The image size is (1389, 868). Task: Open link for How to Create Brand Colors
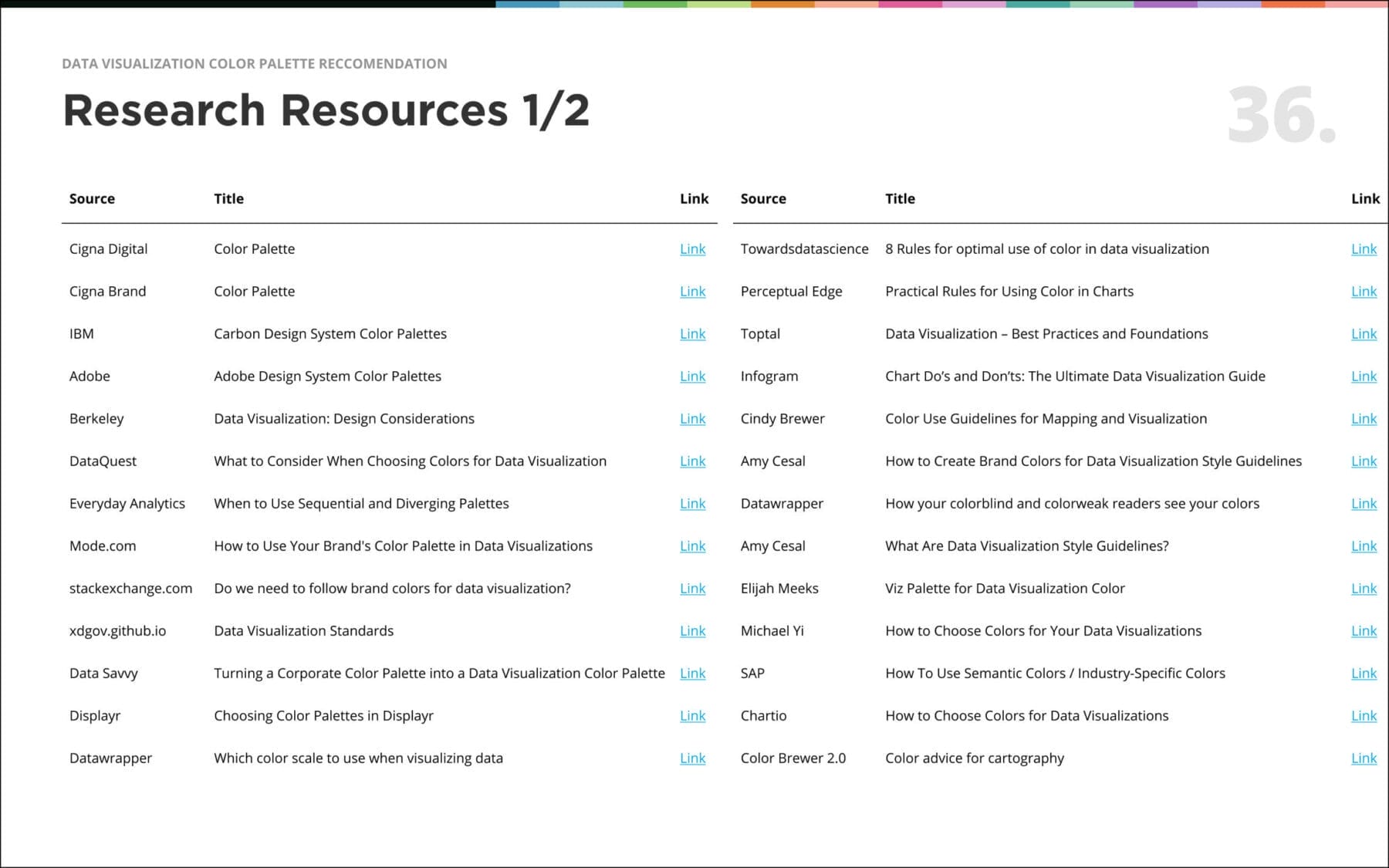pos(1364,461)
